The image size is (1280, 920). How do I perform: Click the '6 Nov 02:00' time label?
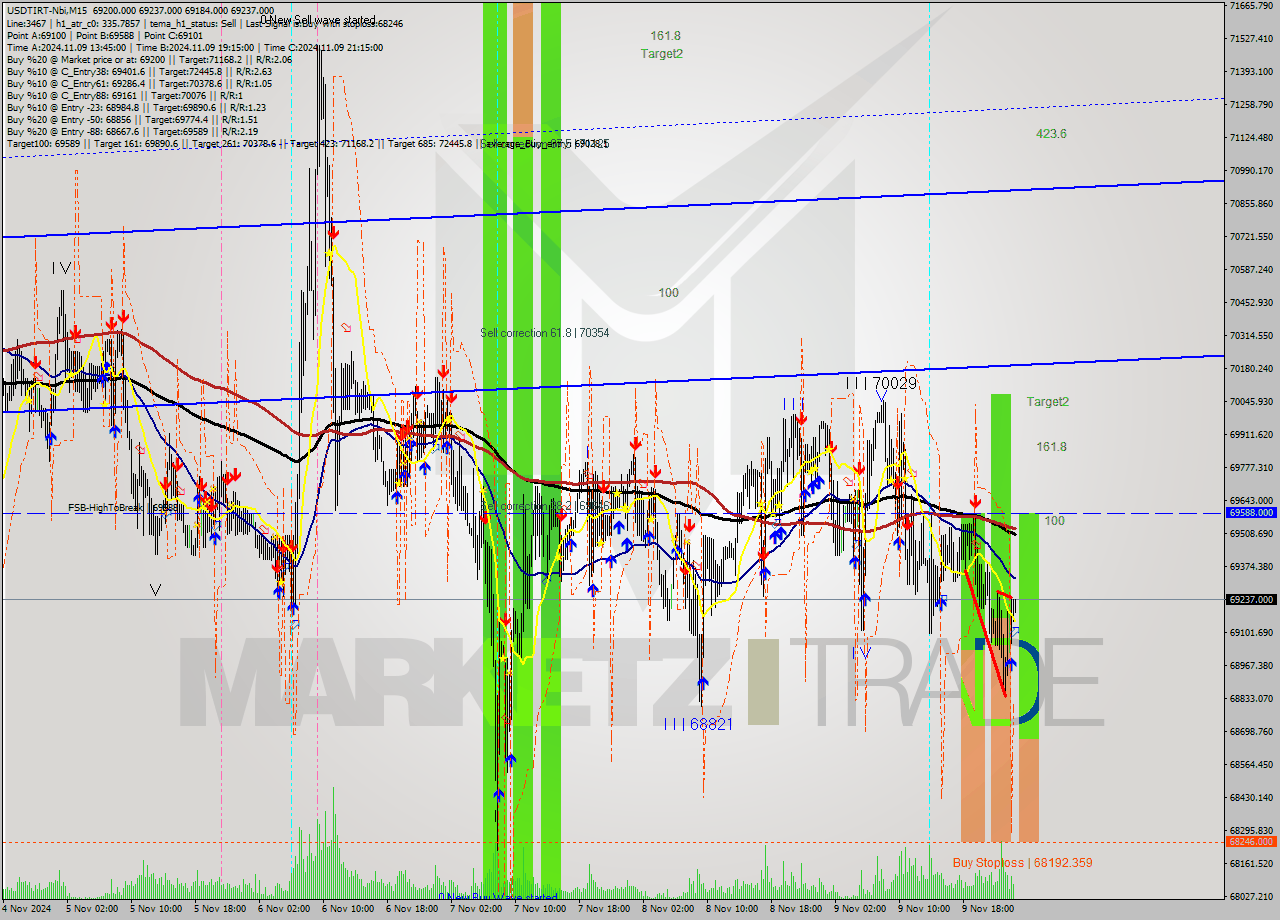(x=284, y=910)
